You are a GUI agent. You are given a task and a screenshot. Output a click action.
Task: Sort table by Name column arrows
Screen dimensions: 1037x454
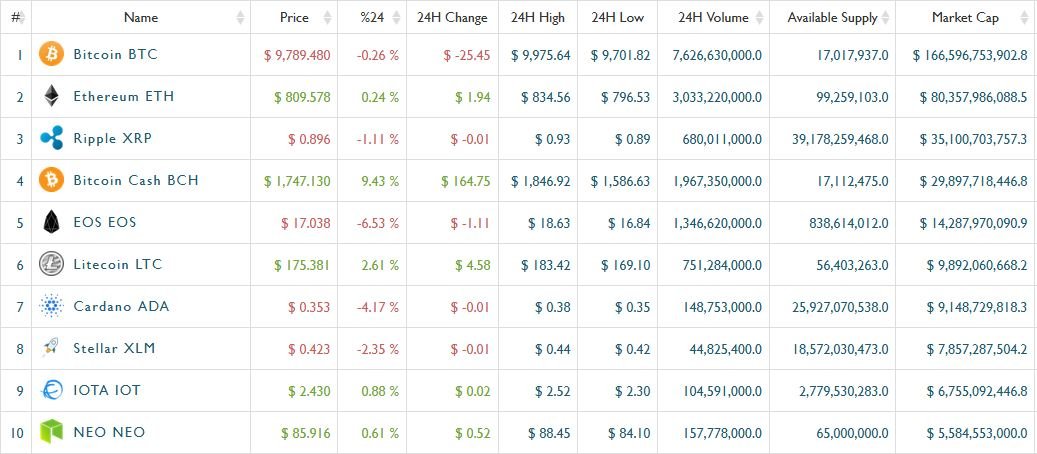coord(240,18)
